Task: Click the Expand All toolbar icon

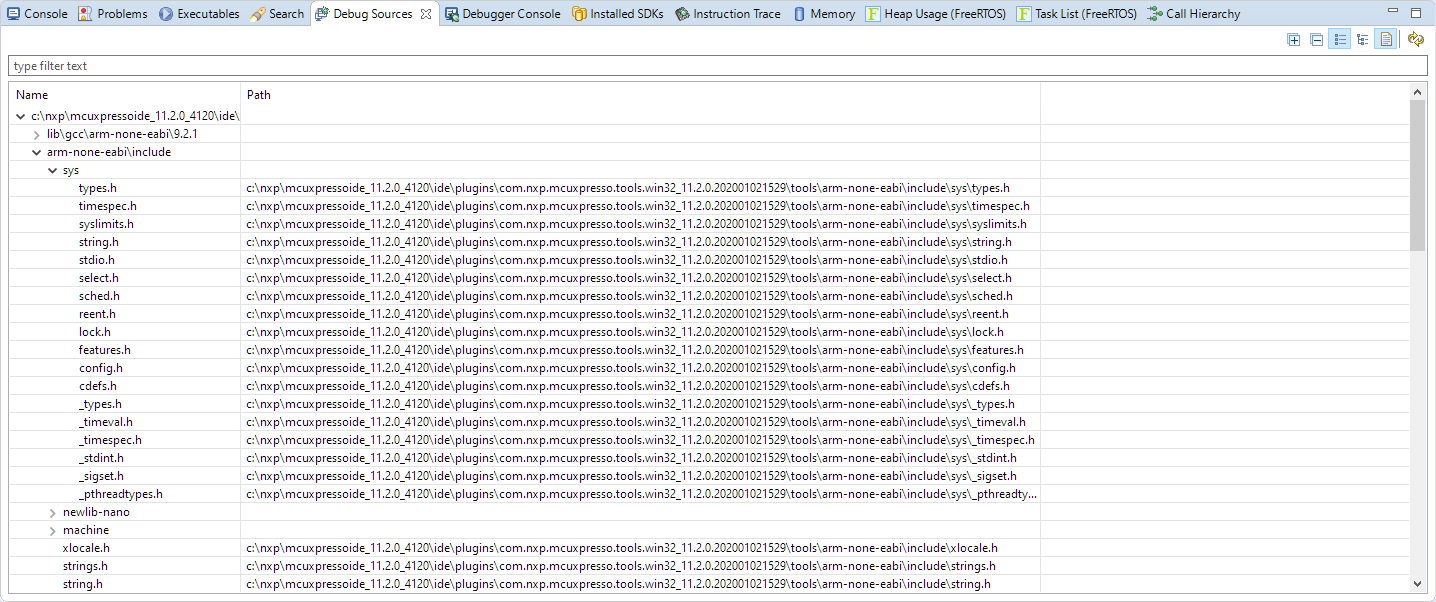Action: [x=1294, y=40]
